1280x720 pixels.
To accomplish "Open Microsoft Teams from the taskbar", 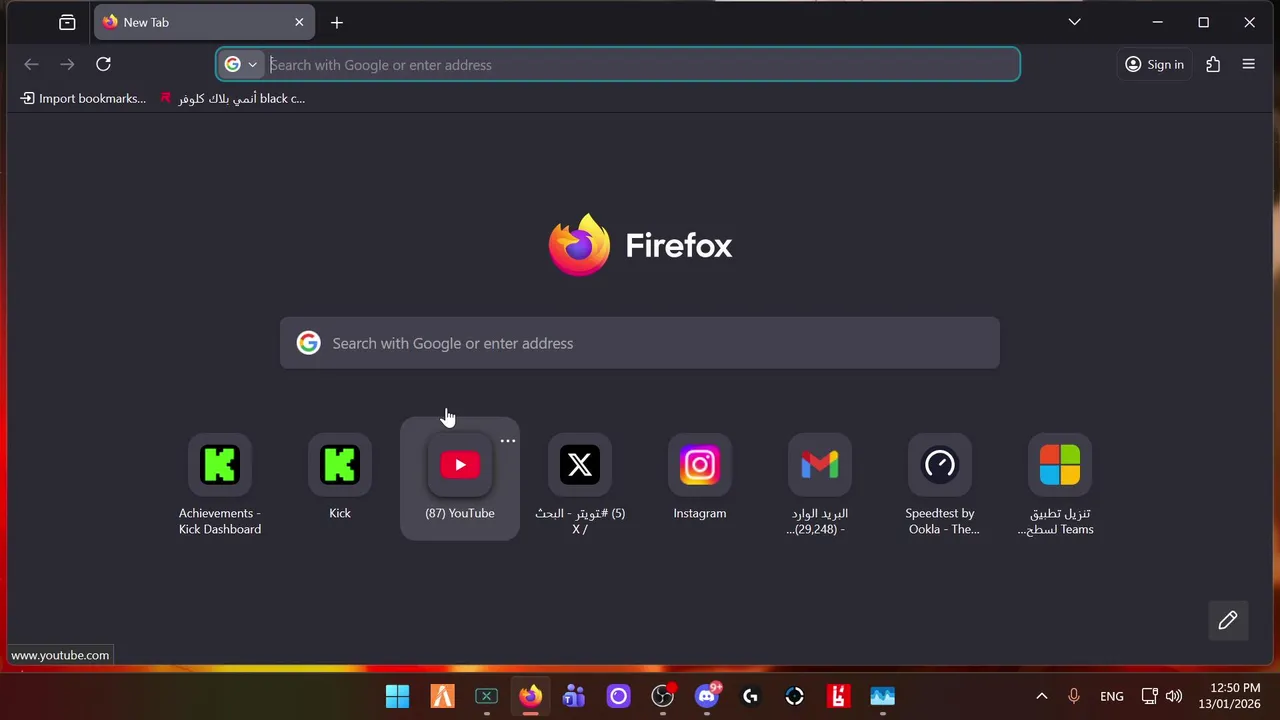I will click(x=574, y=696).
